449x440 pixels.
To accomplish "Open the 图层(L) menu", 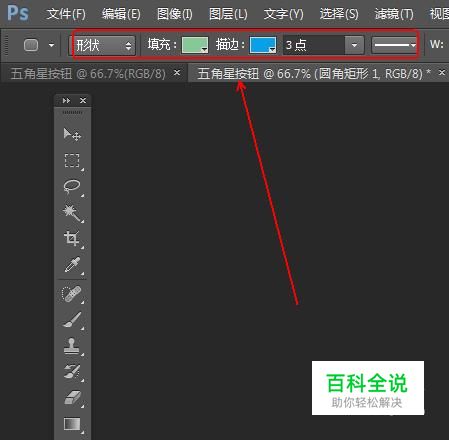I will pyautogui.click(x=228, y=14).
